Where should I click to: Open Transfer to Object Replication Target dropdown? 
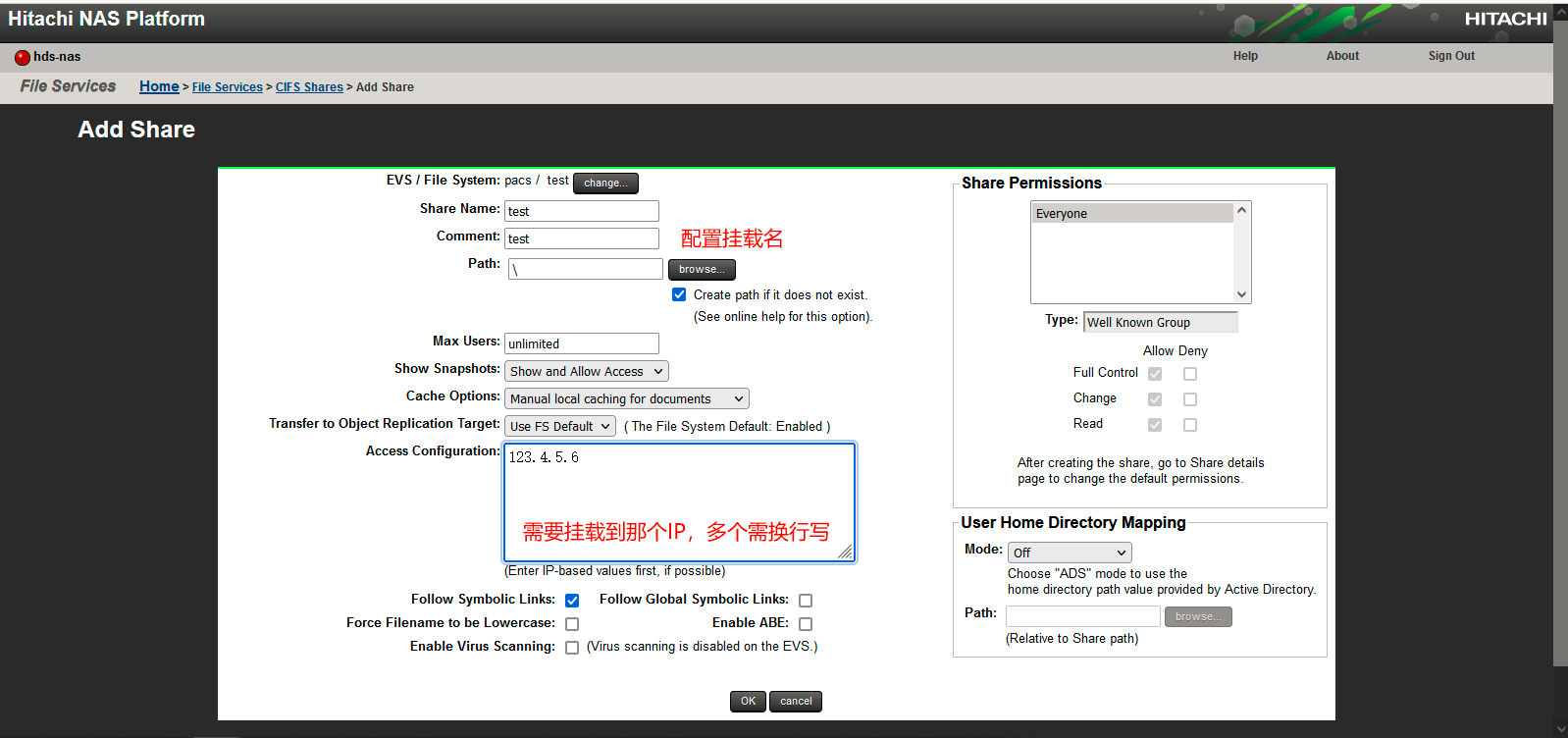(x=560, y=426)
